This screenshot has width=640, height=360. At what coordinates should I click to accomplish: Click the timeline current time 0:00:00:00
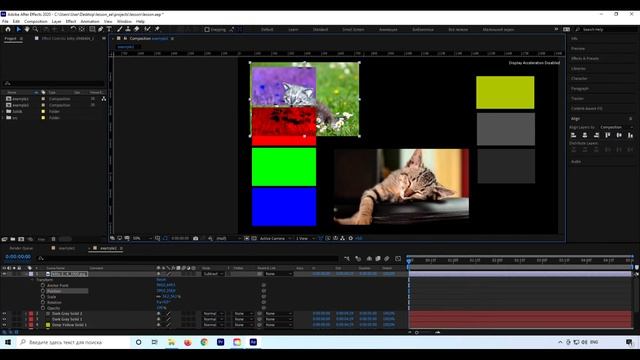point(18,257)
